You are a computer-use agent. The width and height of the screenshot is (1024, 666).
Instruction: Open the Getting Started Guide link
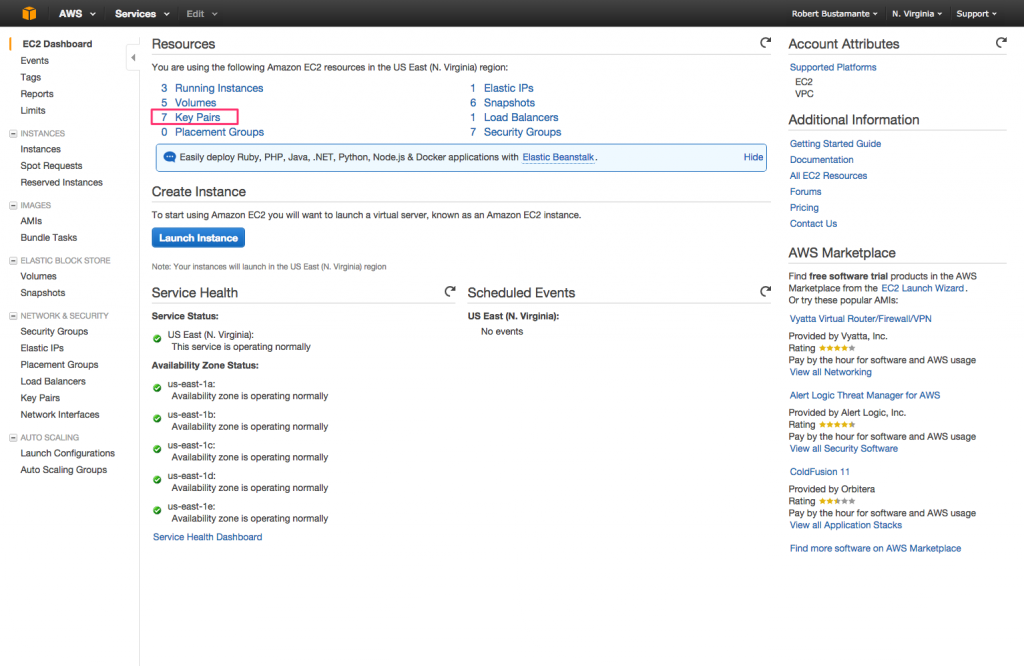pyautogui.click(x=835, y=144)
